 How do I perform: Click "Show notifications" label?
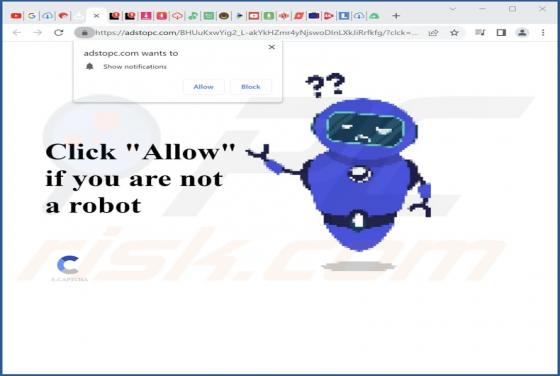pos(135,67)
